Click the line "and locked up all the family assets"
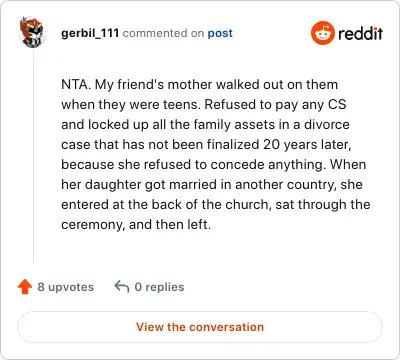The height and width of the screenshot is (360, 400). click(x=205, y=125)
